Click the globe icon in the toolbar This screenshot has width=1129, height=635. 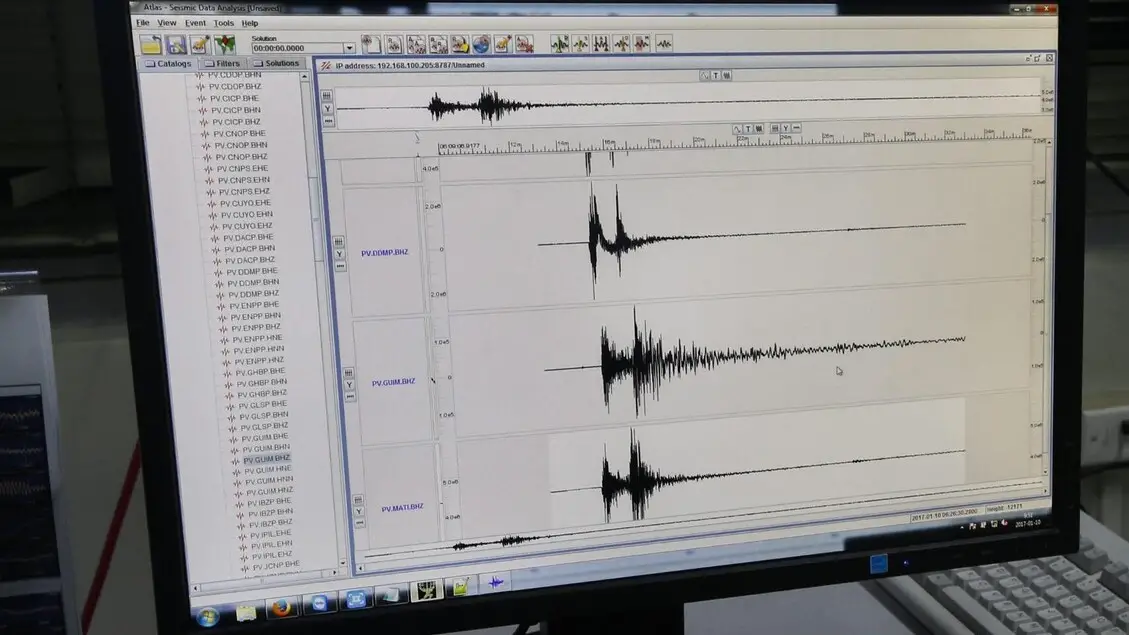(481, 45)
